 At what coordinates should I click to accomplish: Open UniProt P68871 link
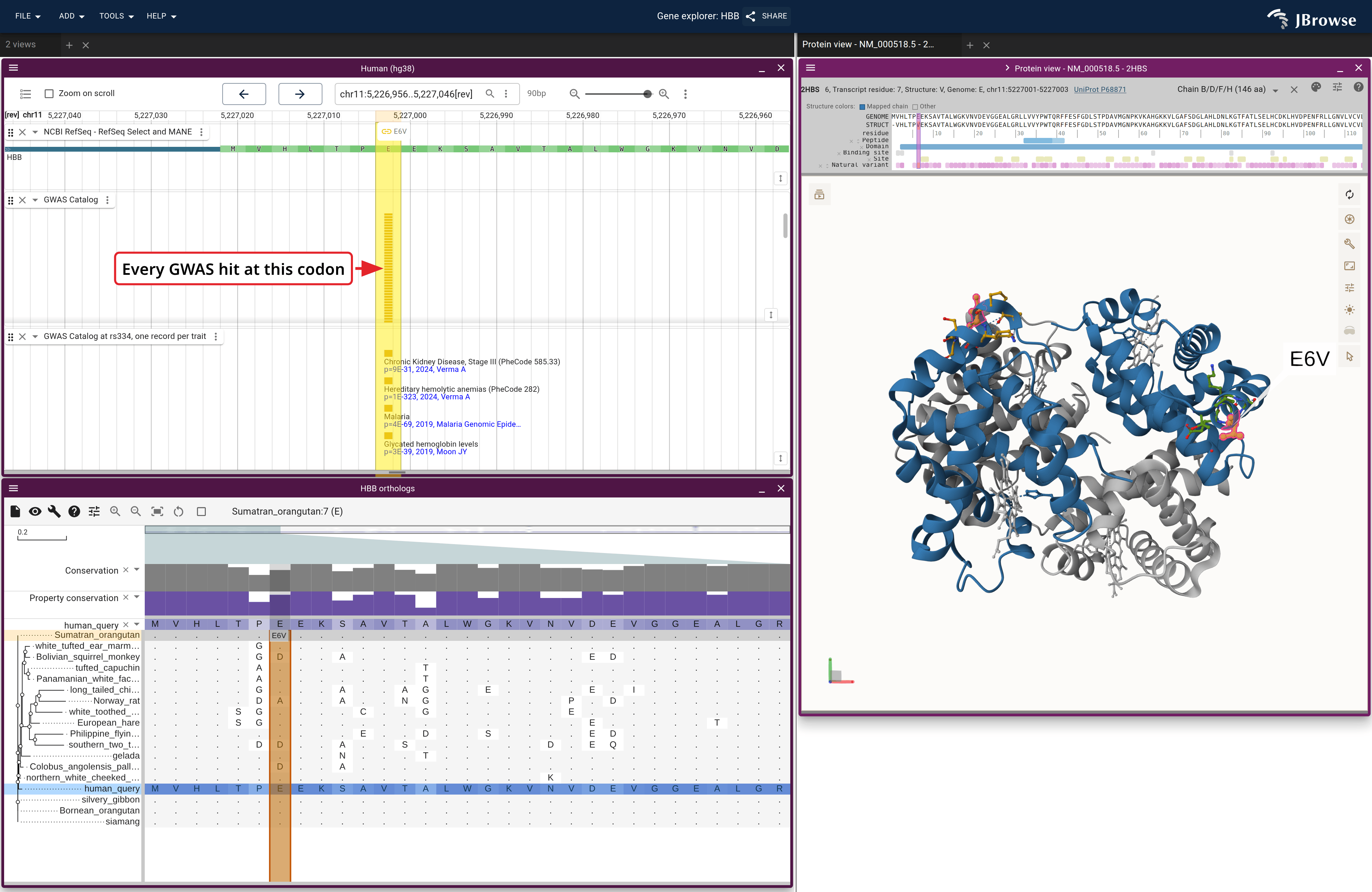[x=1099, y=90]
